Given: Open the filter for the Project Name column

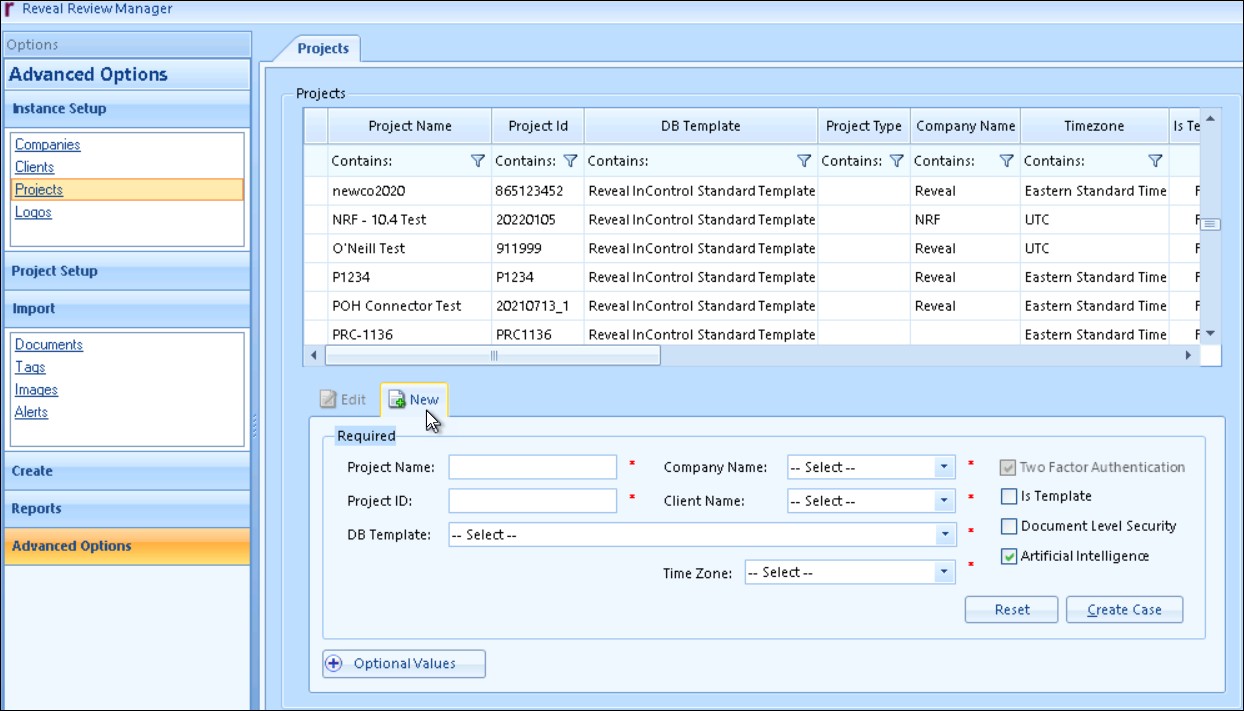Looking at the screenshot, I should click(478, 160).
